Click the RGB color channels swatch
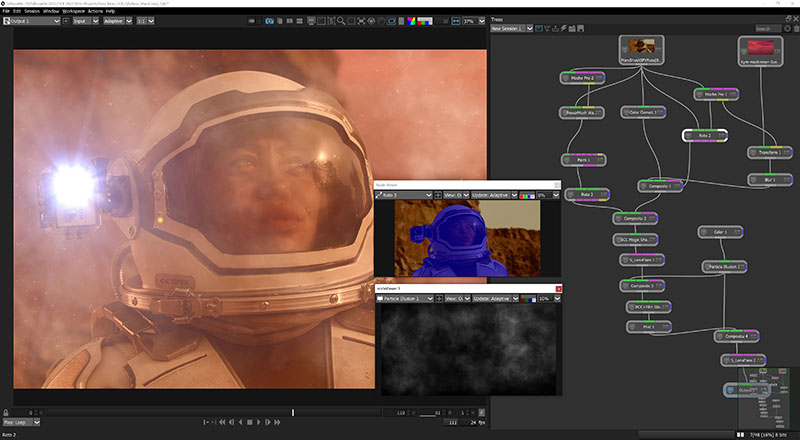The image size is (800, 440). pyautogui.click(x=424, y=20)
